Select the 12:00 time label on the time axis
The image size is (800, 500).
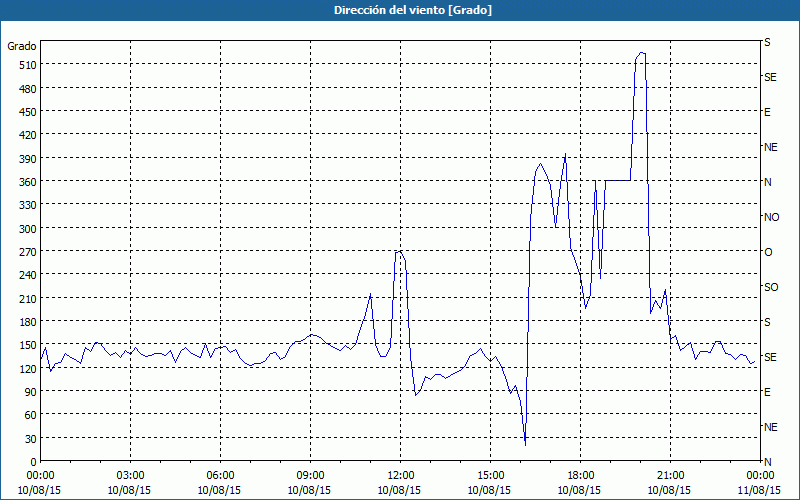click(401, 476)
